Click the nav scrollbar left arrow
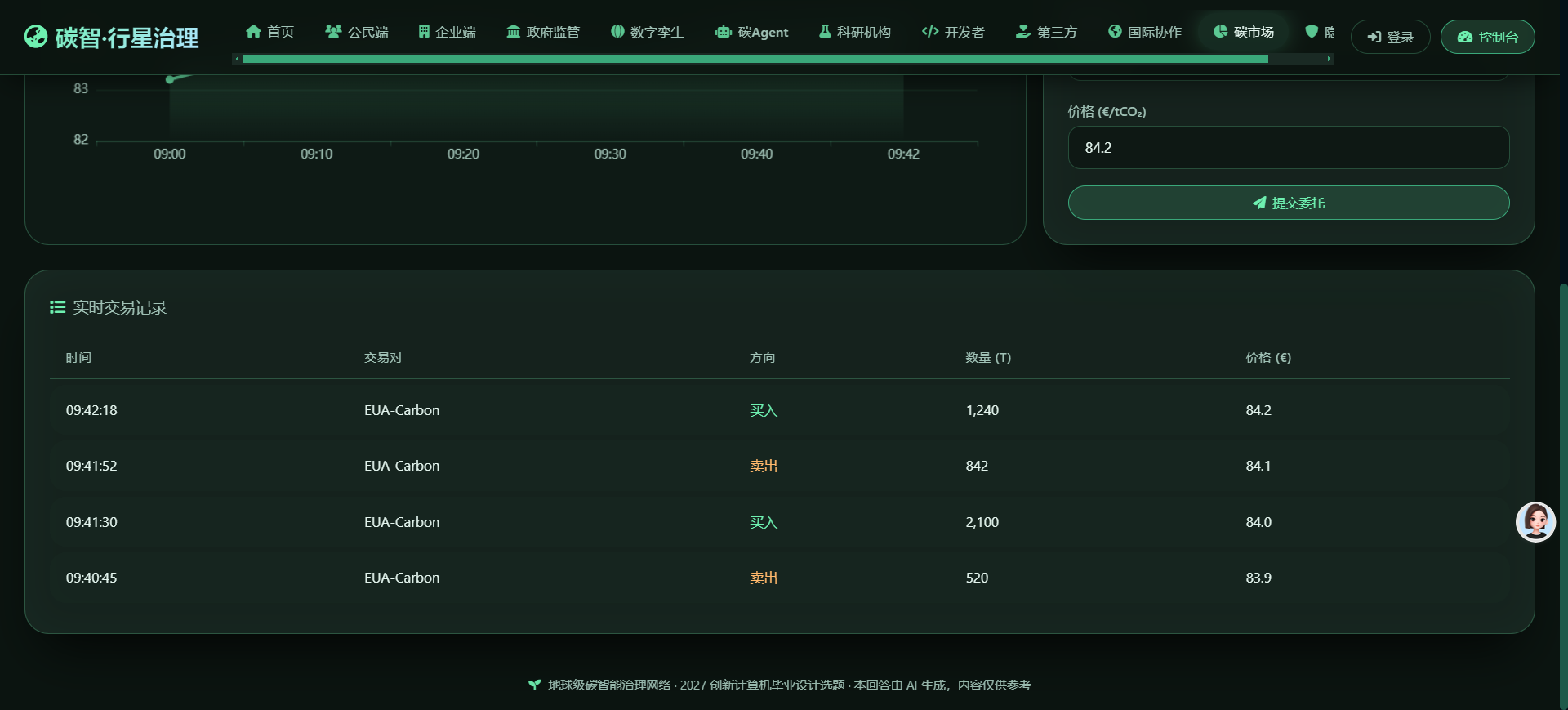 click(237, 59)
